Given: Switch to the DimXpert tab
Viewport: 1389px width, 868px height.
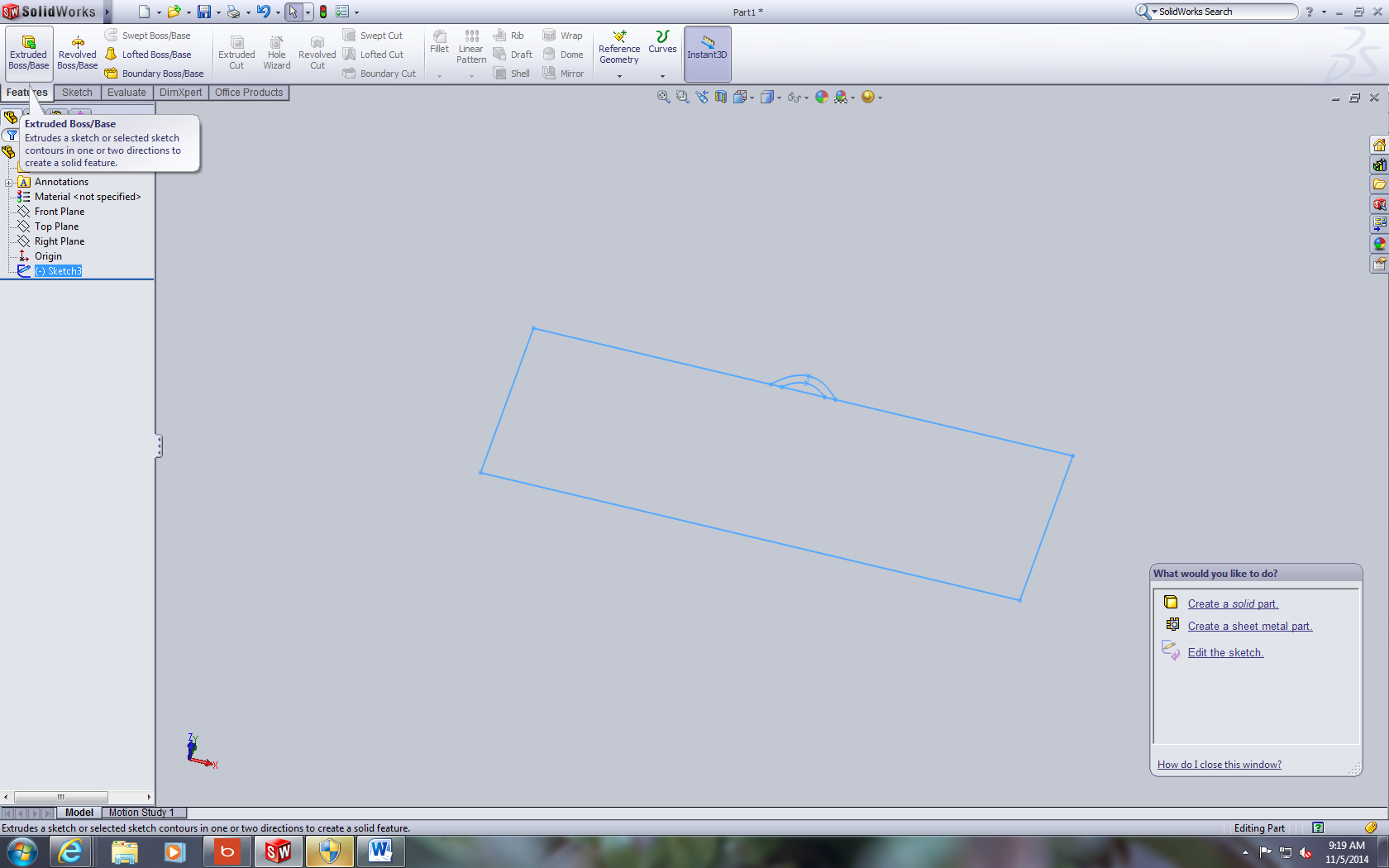Looking at the screenshot, I should [180, 93].
